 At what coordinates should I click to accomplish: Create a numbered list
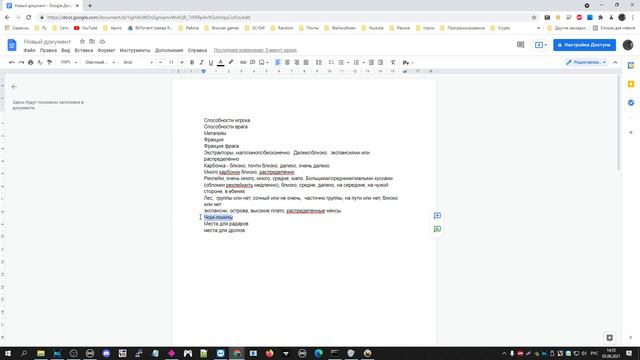point(356,62)
